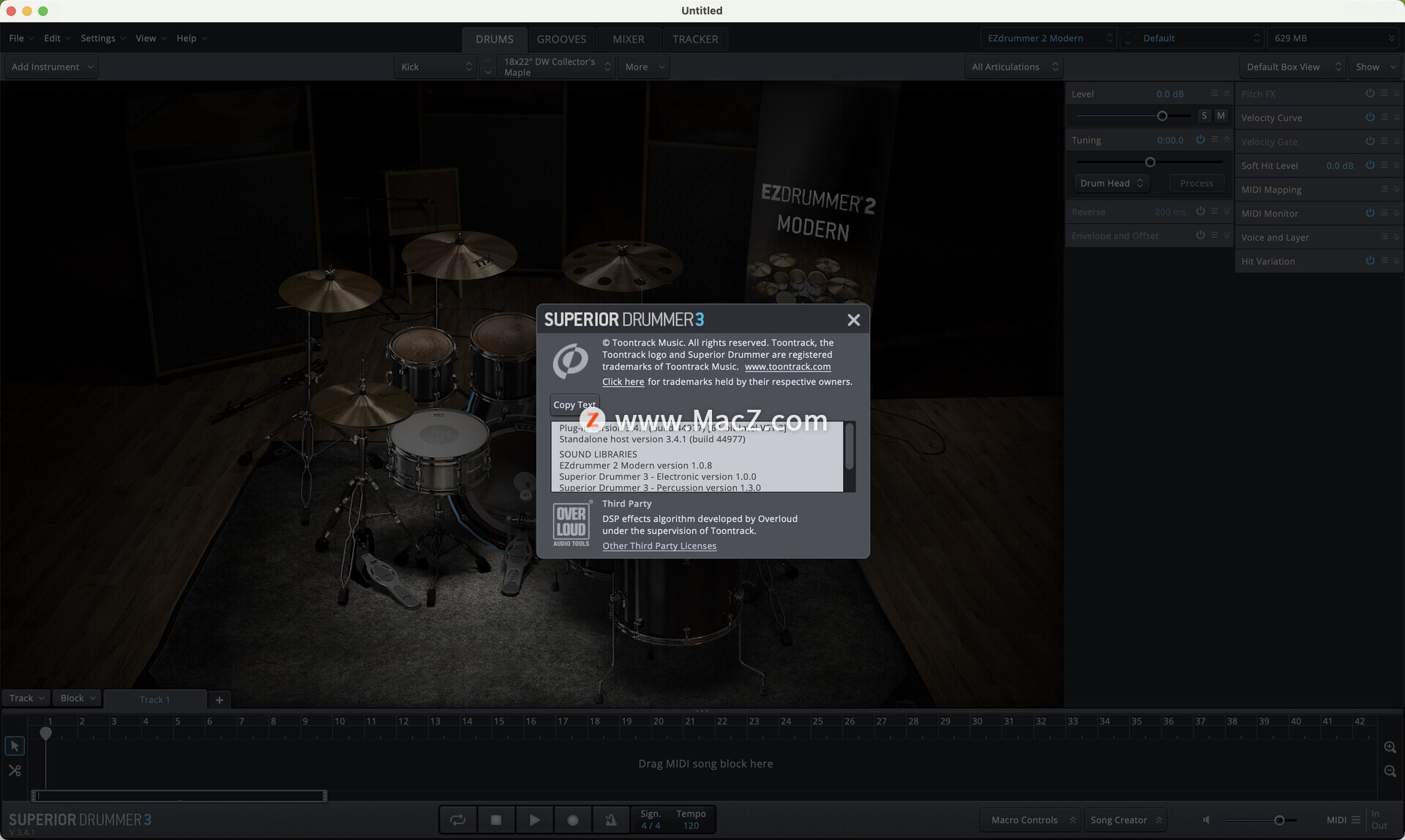Open the Voice and Layer menu icon
Image resolution: width=1405 pixels, height=840 pixels.
click(x=1385, y=237)
